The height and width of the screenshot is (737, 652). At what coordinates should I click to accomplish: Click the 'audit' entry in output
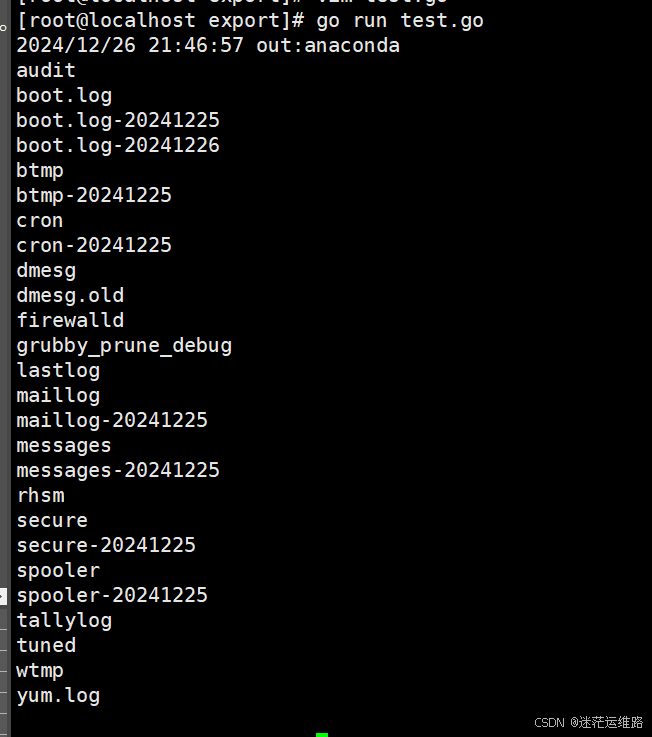point(46,70)
